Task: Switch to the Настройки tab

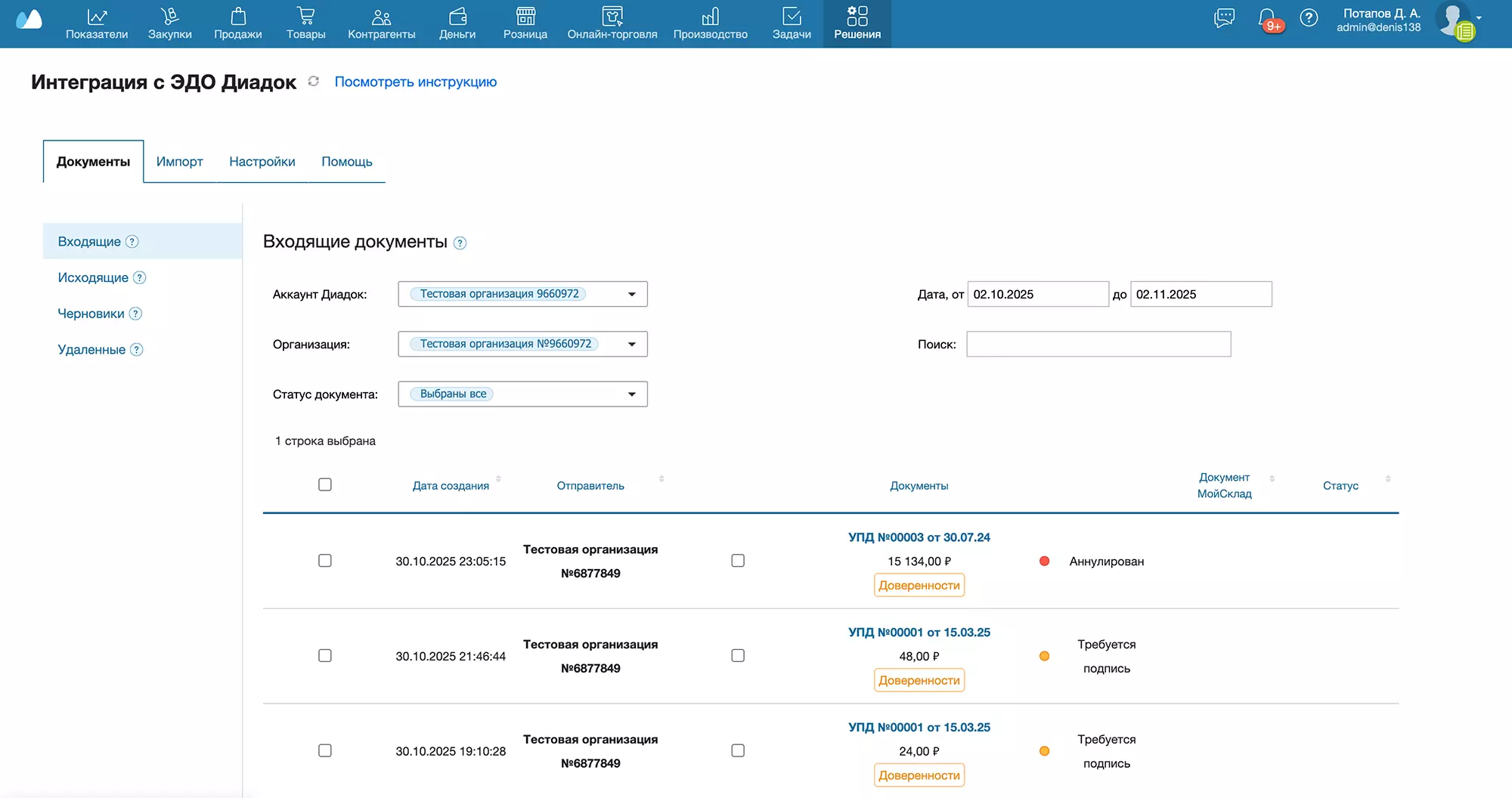Action: pos(262,162)
